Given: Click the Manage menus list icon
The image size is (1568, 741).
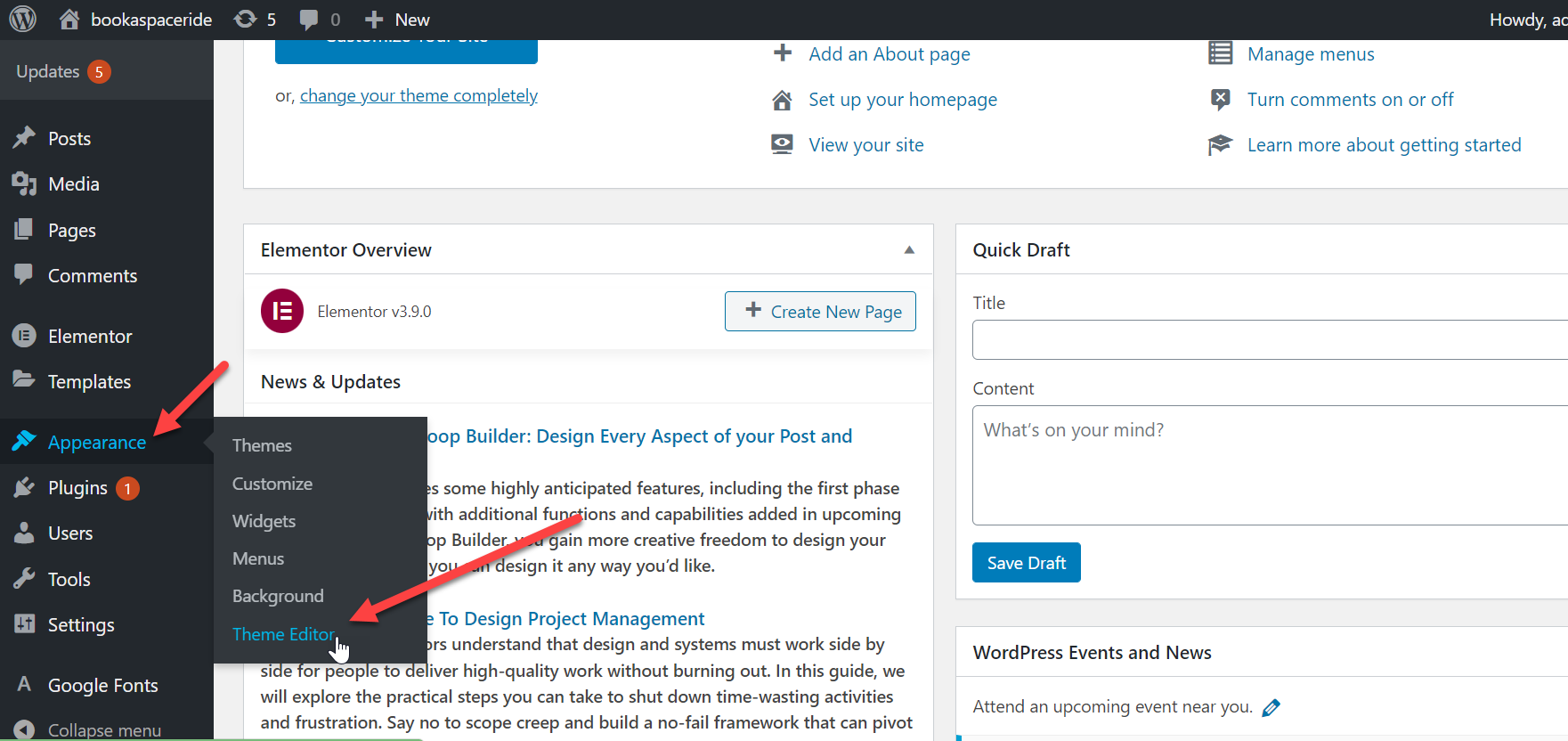Looking at the screenshot, I should (x=1220, y=53).
